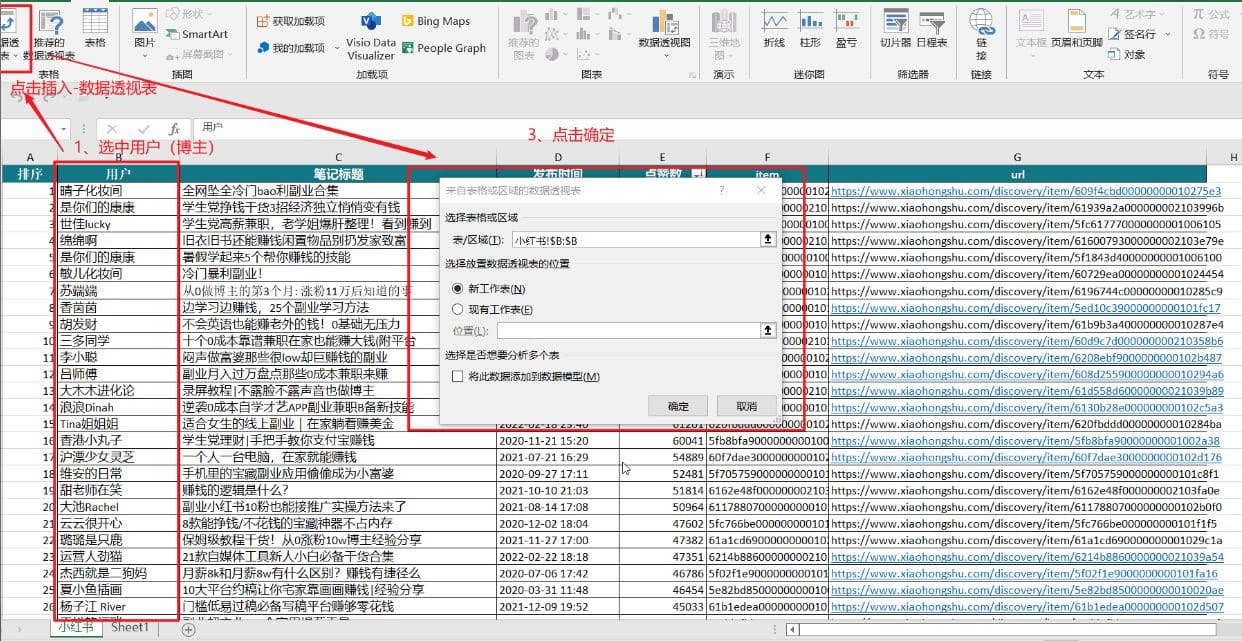Expand the 我的加载项 dropdown
This screenshot has width=1242, height=641.
(x=335, y=47)
